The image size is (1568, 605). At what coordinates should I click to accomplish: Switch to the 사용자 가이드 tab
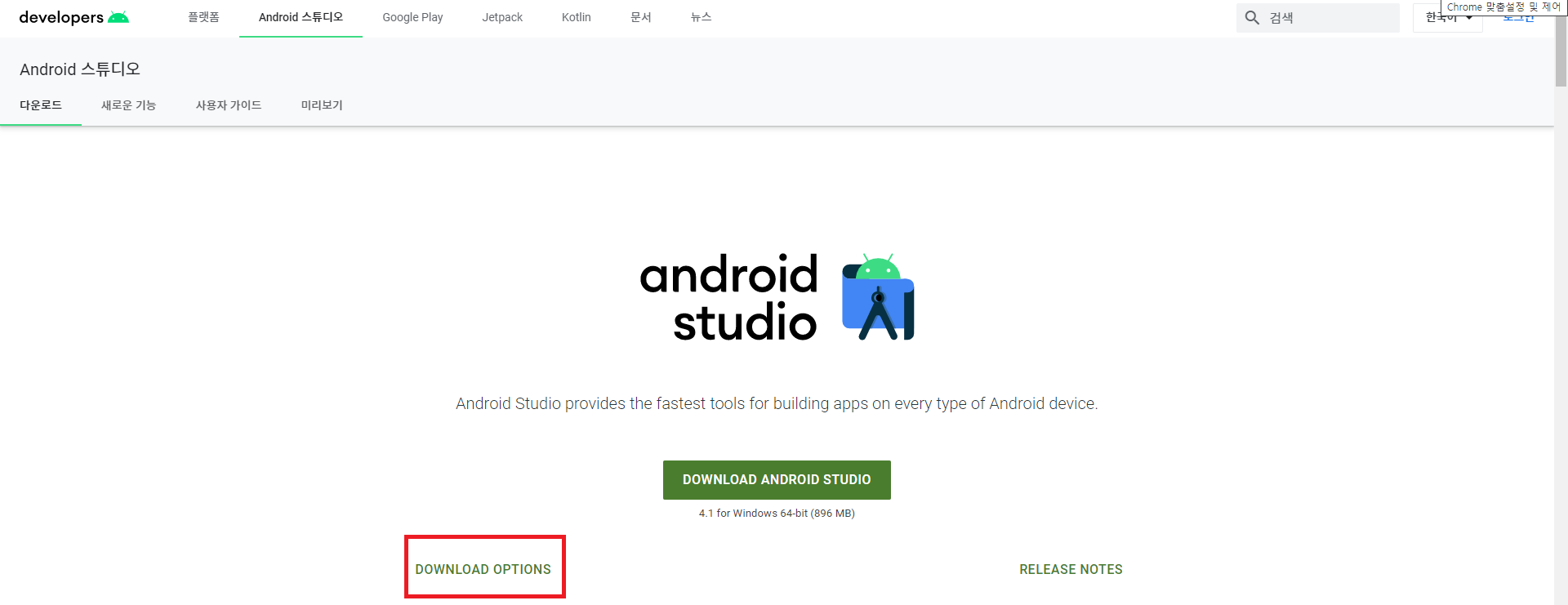[x=229, y=105]
